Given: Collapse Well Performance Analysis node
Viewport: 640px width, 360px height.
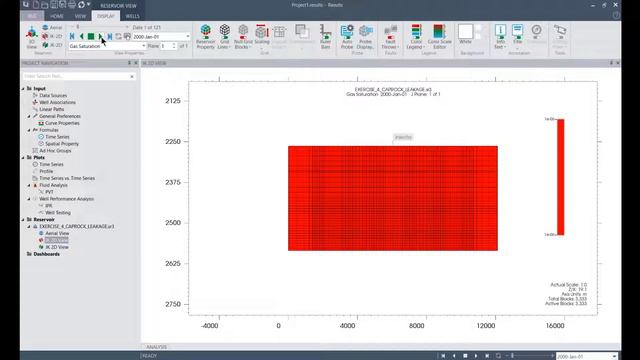Looking at the screenshot, I should [29, 199].
